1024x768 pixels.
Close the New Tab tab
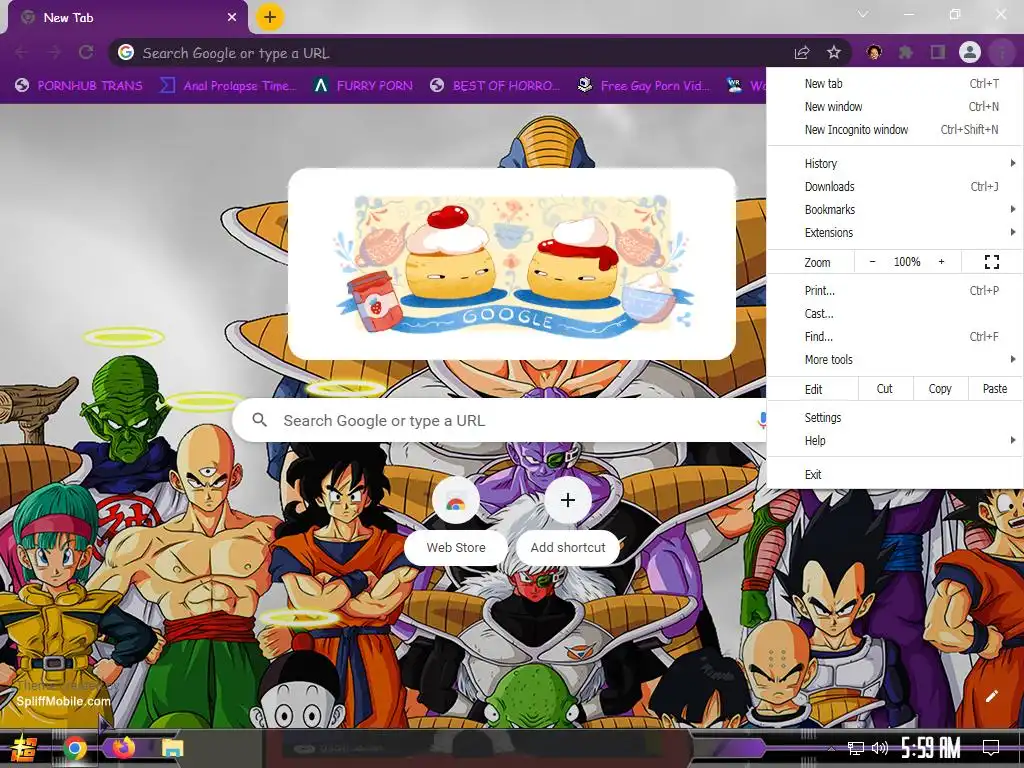click(x=232, y=18)
